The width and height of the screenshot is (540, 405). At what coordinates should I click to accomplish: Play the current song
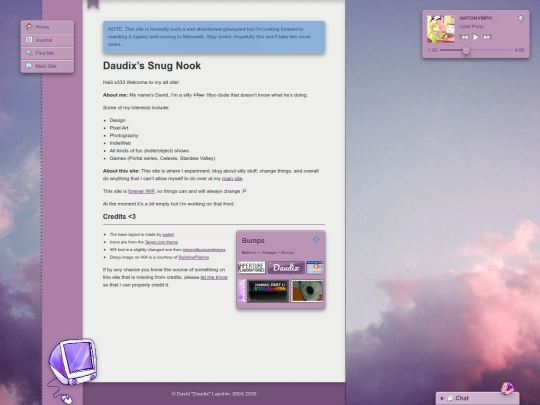tap(476, 37)
